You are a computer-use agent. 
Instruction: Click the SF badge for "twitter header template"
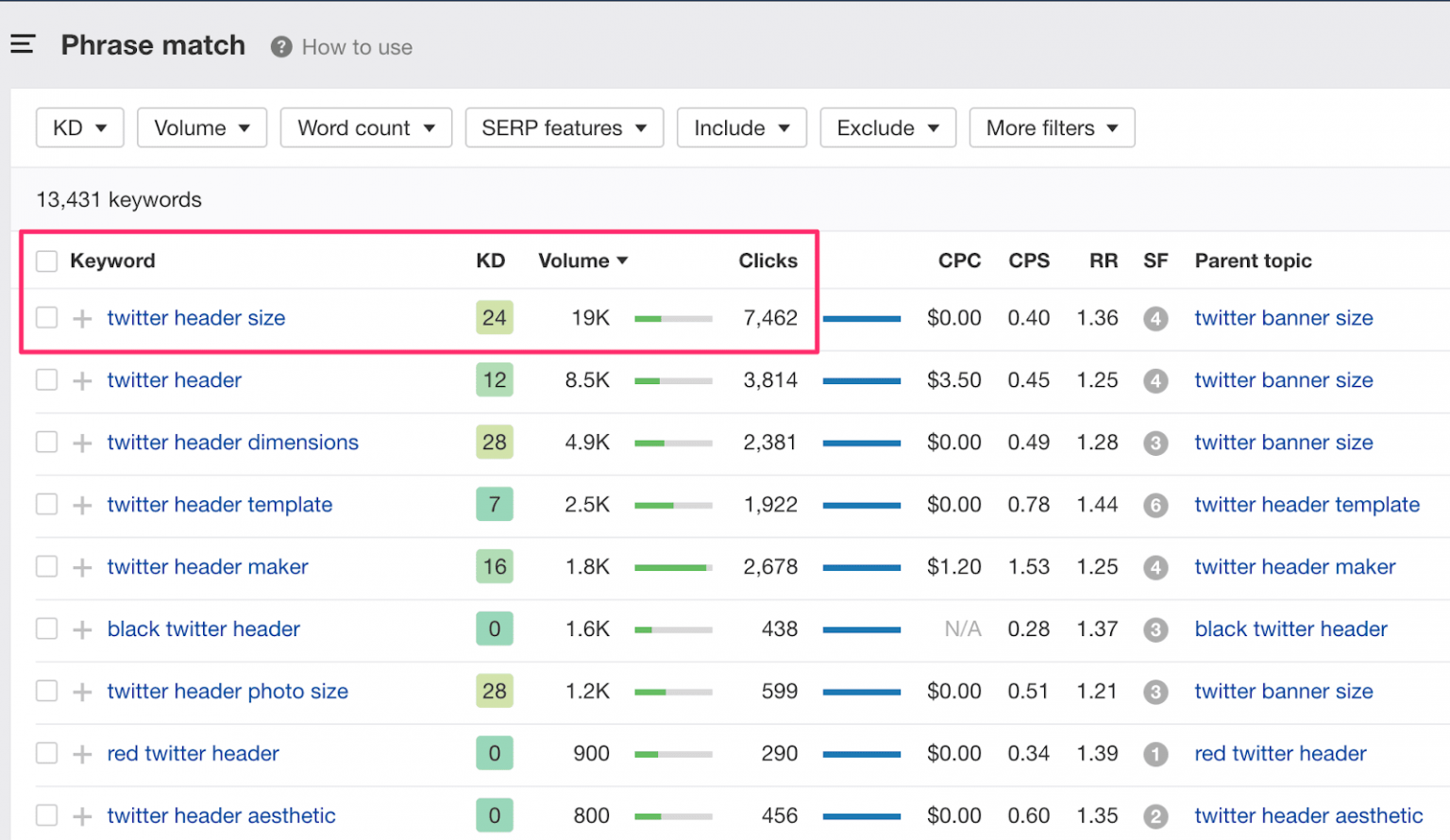[1155, 506]
